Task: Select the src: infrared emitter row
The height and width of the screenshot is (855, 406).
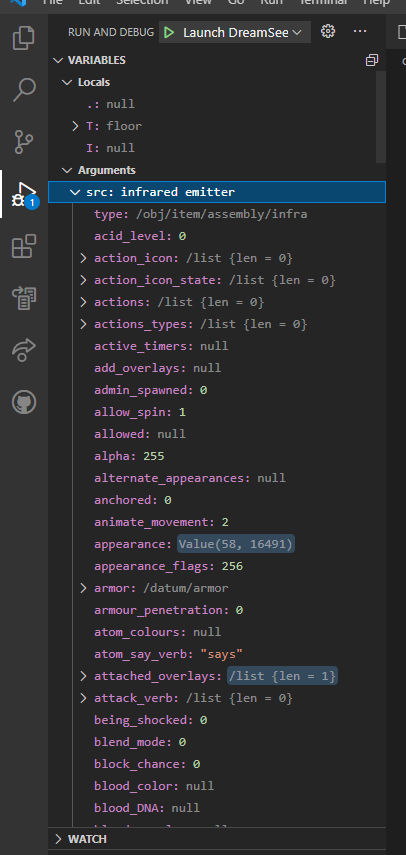Action: click(x=217, y=192)
